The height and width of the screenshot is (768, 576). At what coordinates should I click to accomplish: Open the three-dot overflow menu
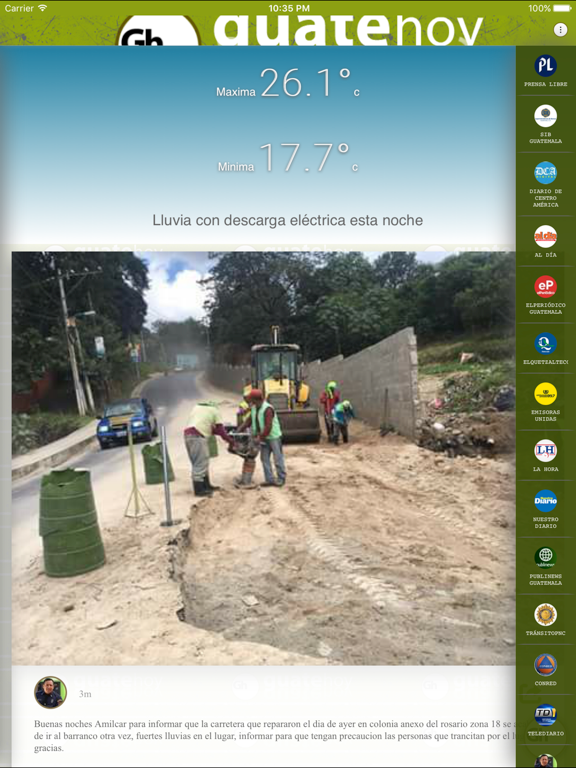[x=560, y=29]
